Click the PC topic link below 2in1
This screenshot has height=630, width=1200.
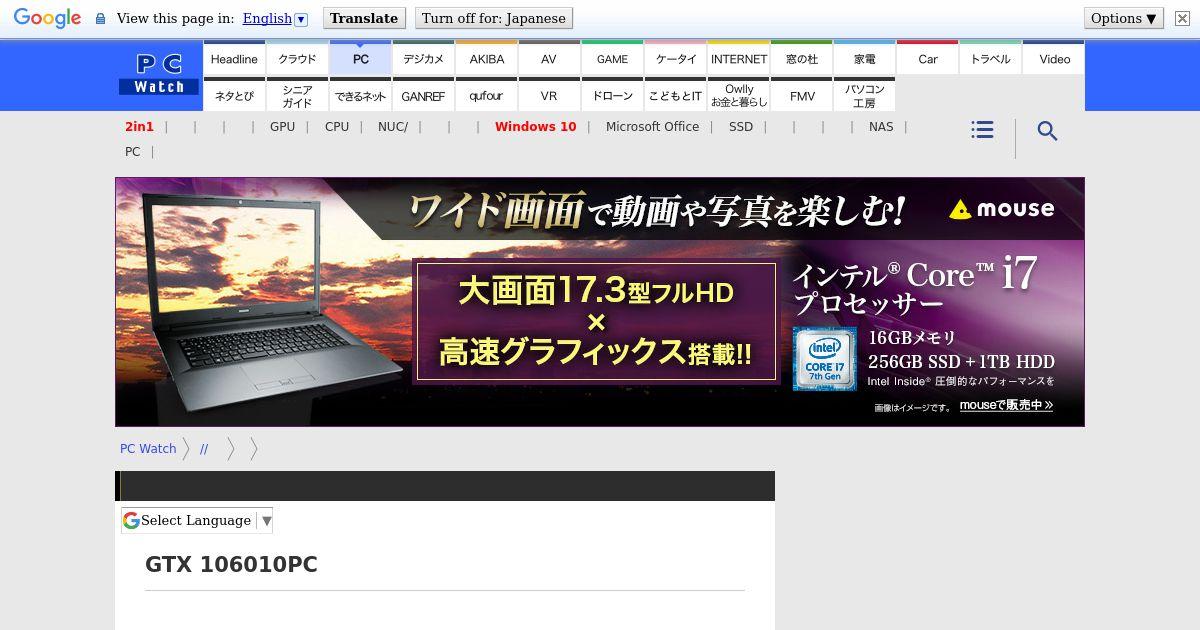(132, 152)
